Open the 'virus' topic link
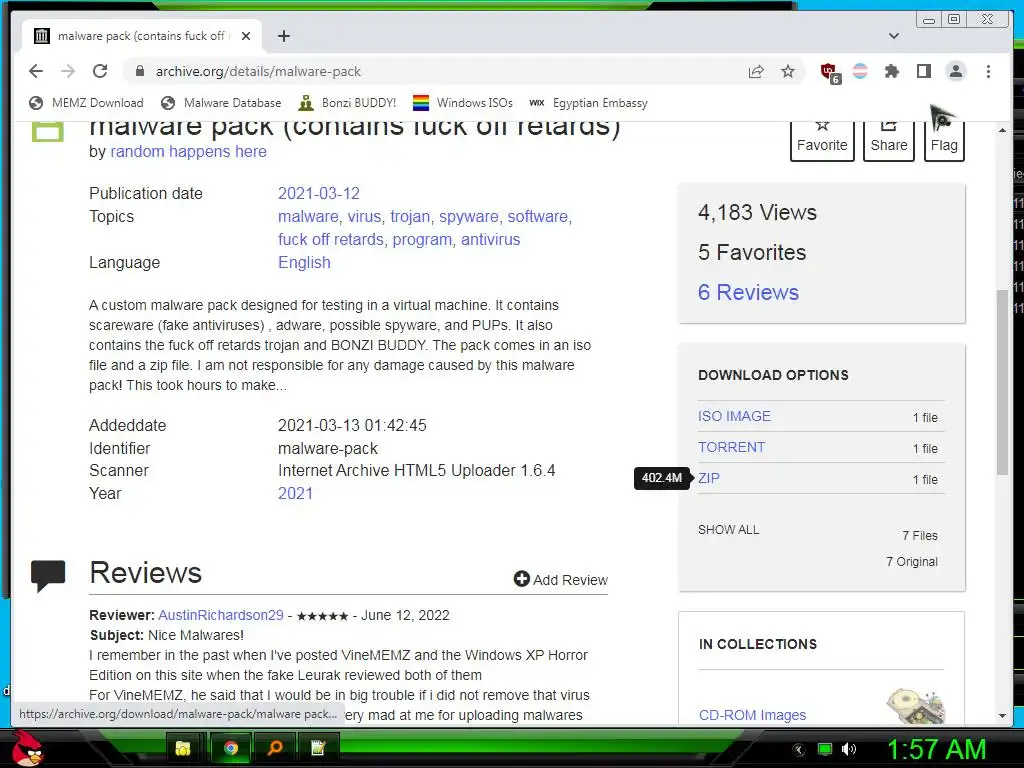The height and width of the screenshot is (768, 1024). click(x=364, y=216)
